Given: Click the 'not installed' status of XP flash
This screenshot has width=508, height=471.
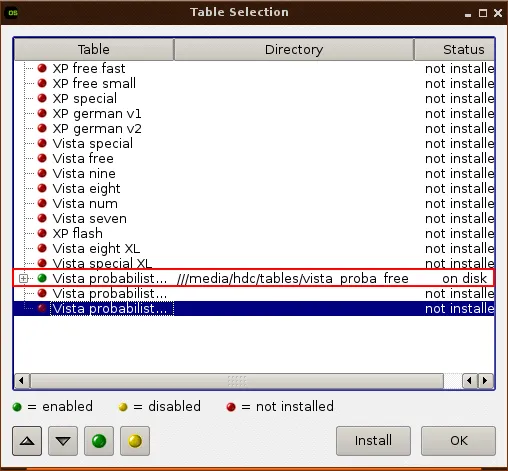Looking at the screenshot, I should 460,233.
